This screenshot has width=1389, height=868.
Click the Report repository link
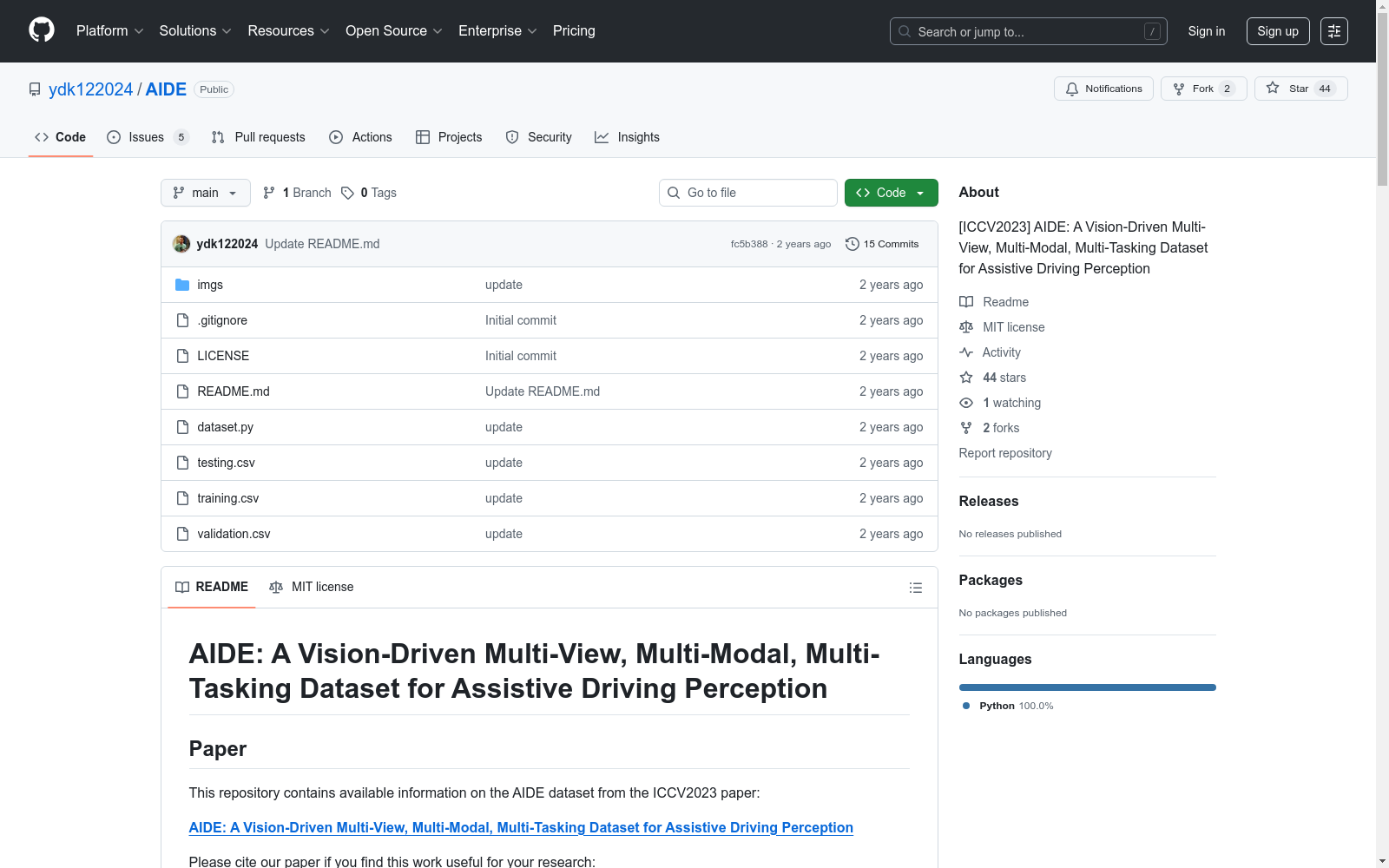click(1005, 453)
